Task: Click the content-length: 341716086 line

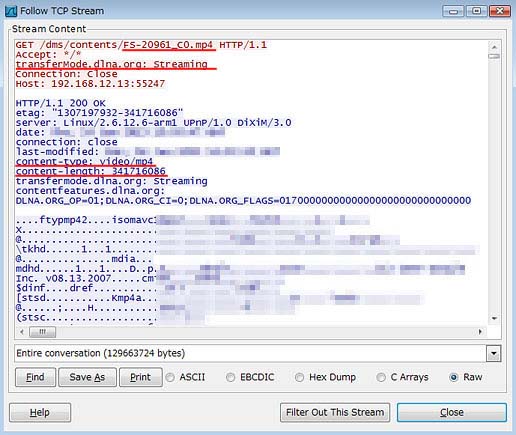Action: click(x=91, y=171)
